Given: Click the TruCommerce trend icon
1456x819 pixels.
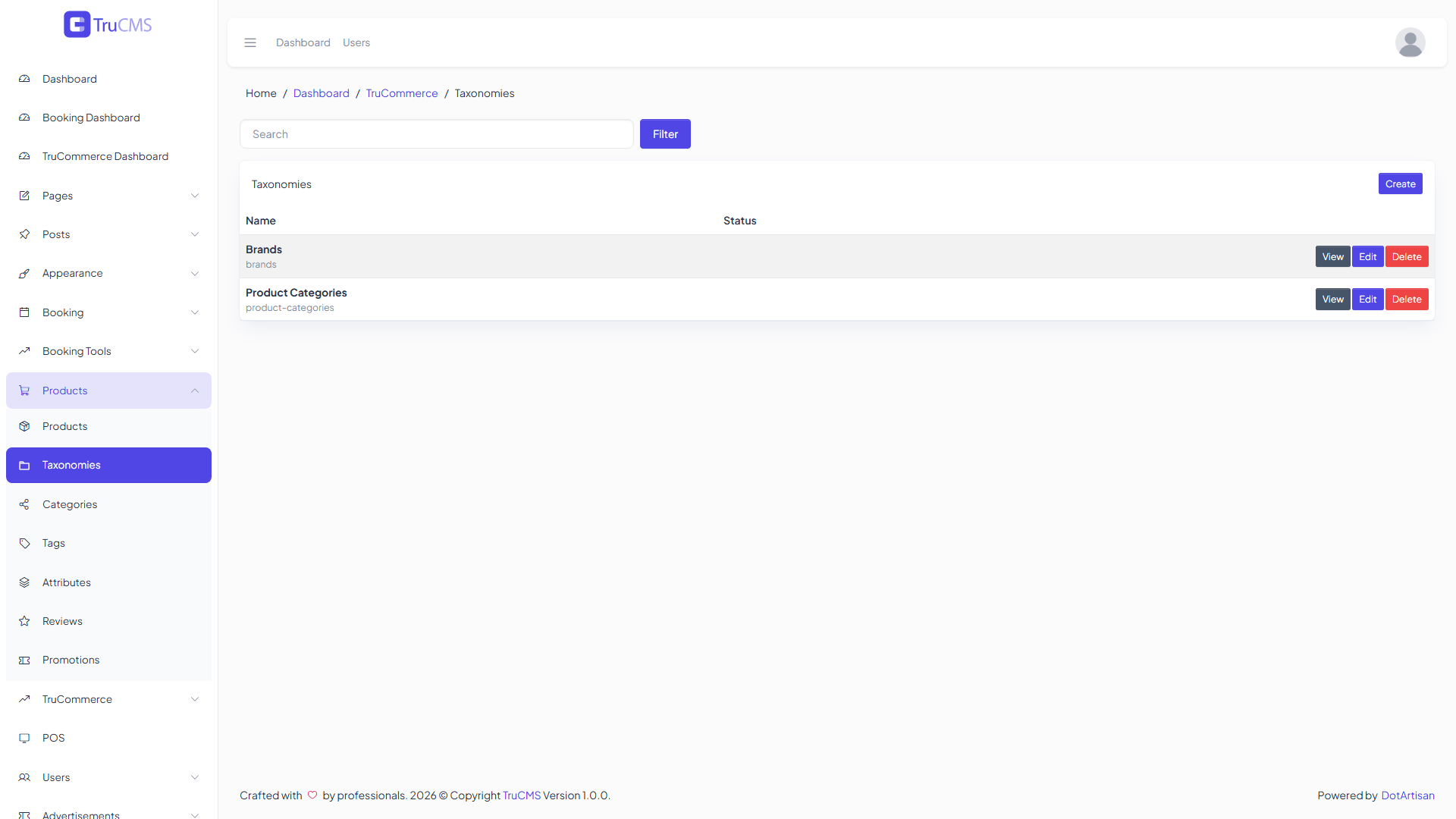Looking at the screenshot, I should pos(24,699).
